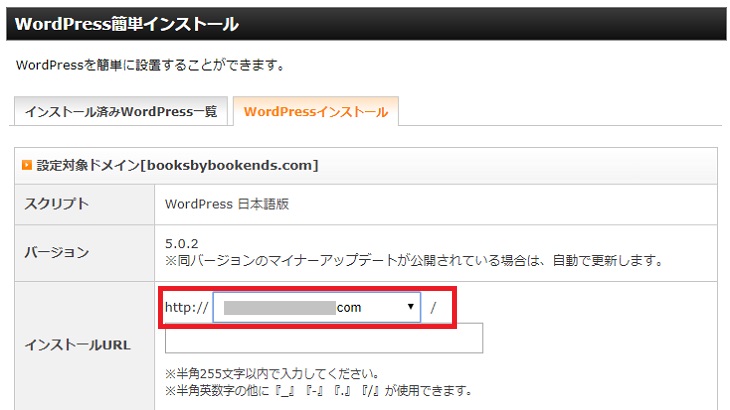Click the minor update auto-update note
Image resolution: width=730 pixels, height=410 pixels.
[414, 260]
